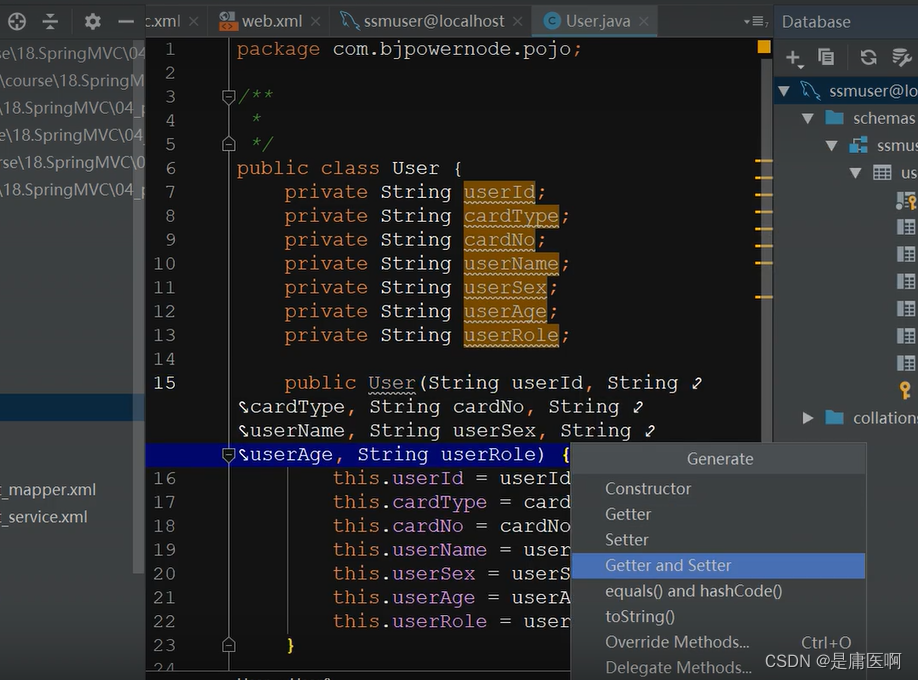Click the add new data source plus icon
Screen dimensions: 918x680
[x=793, y=57]
